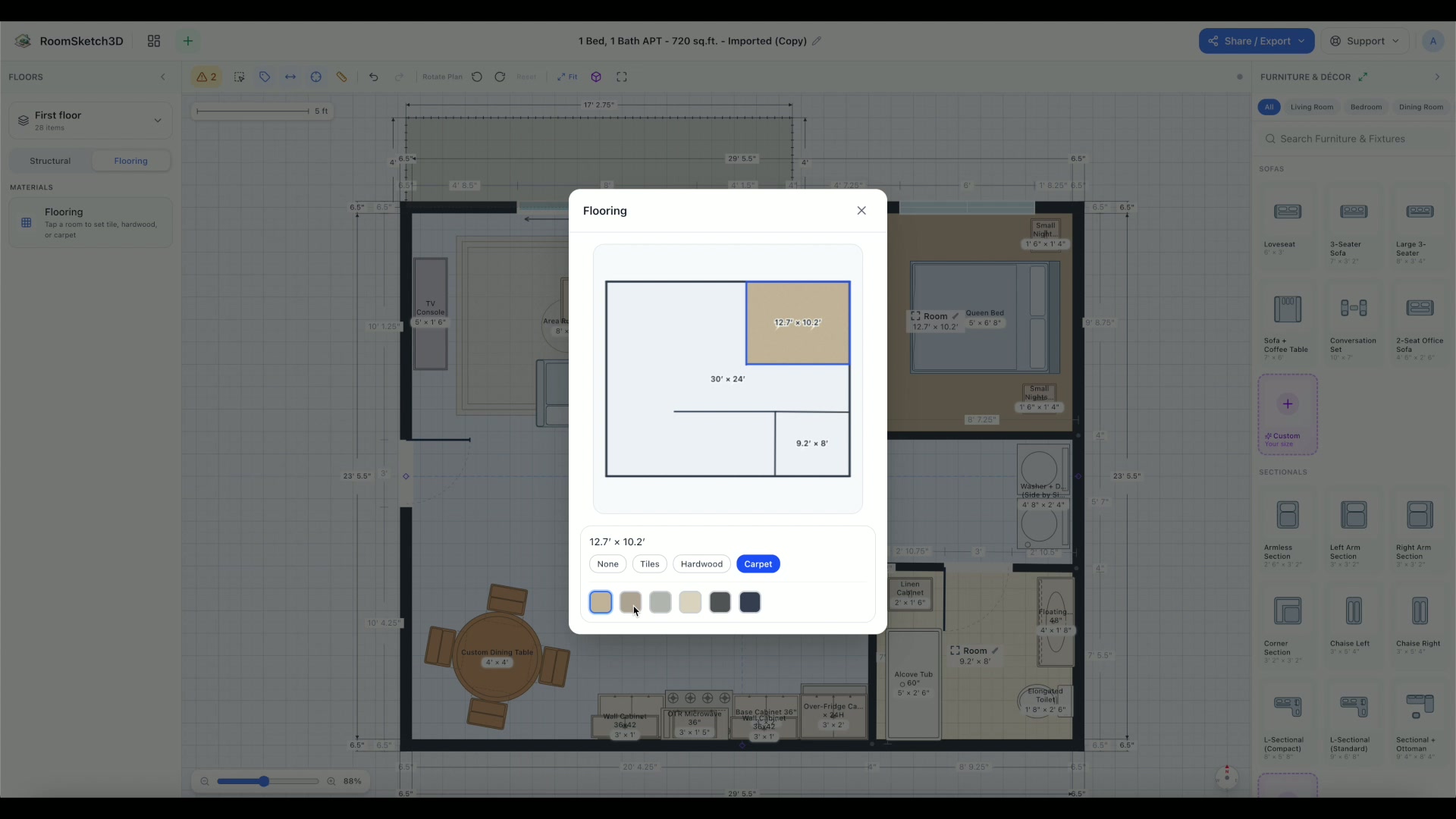
Task: Open user account avatar A
Action: tap(1432, 41)
